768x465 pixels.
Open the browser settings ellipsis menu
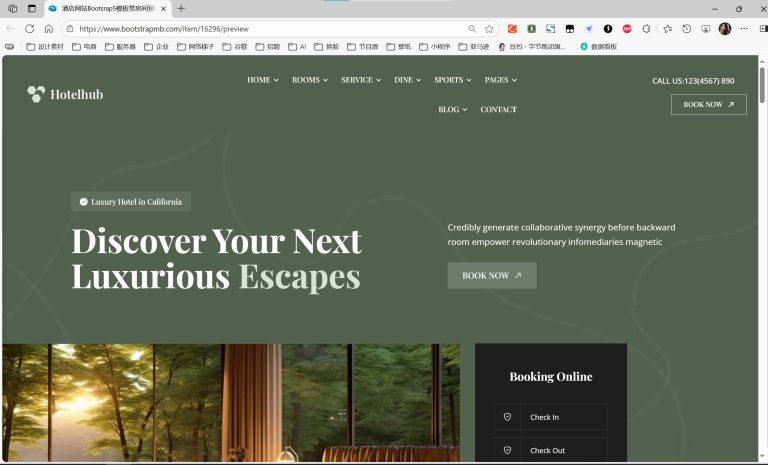(x=744, y=29)
